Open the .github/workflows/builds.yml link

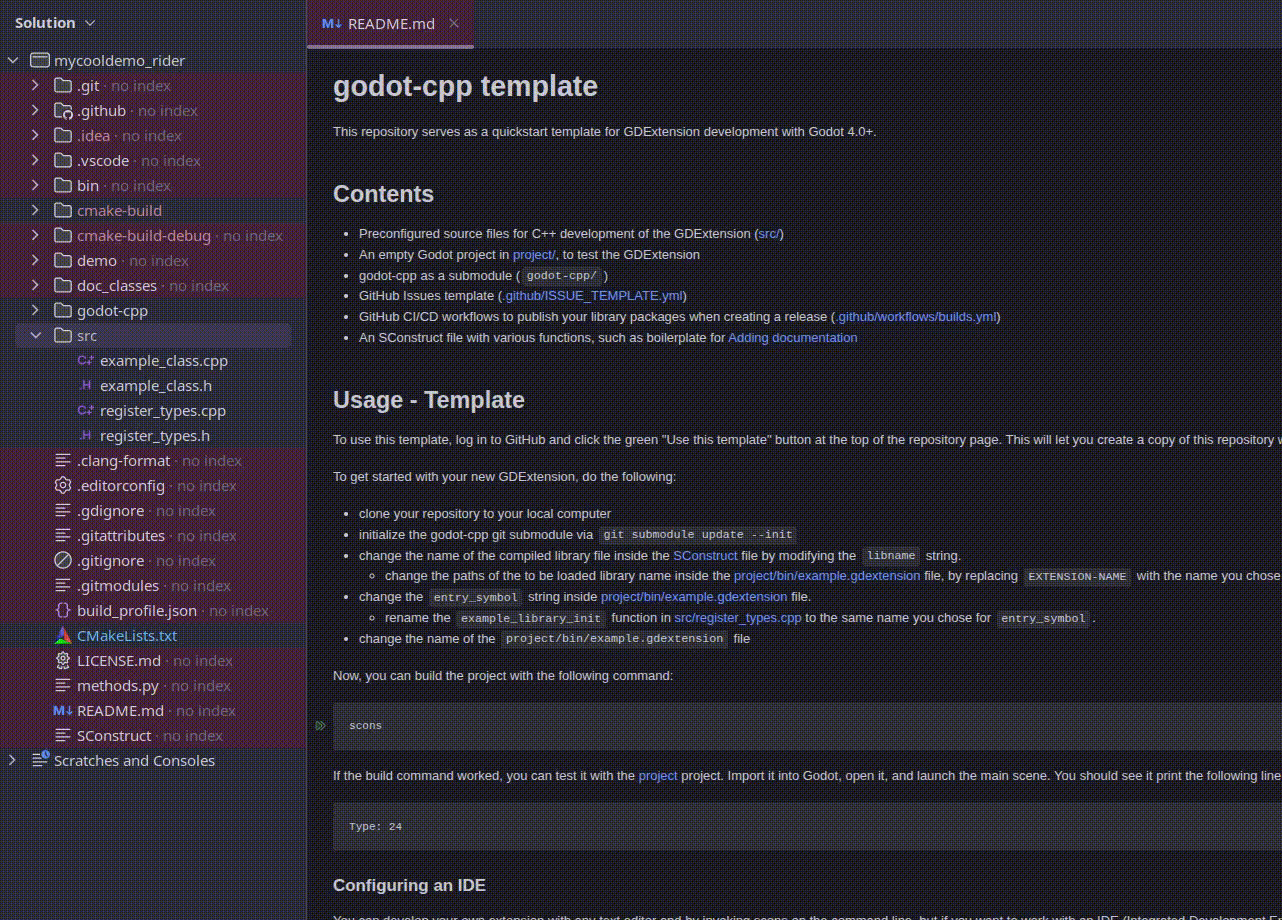click(915, 317)
